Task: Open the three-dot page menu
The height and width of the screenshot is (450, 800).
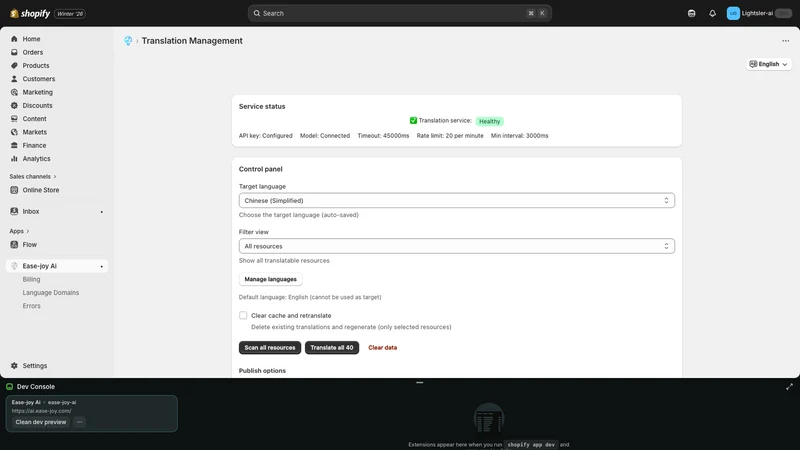Action: click(x=785, y=41)
